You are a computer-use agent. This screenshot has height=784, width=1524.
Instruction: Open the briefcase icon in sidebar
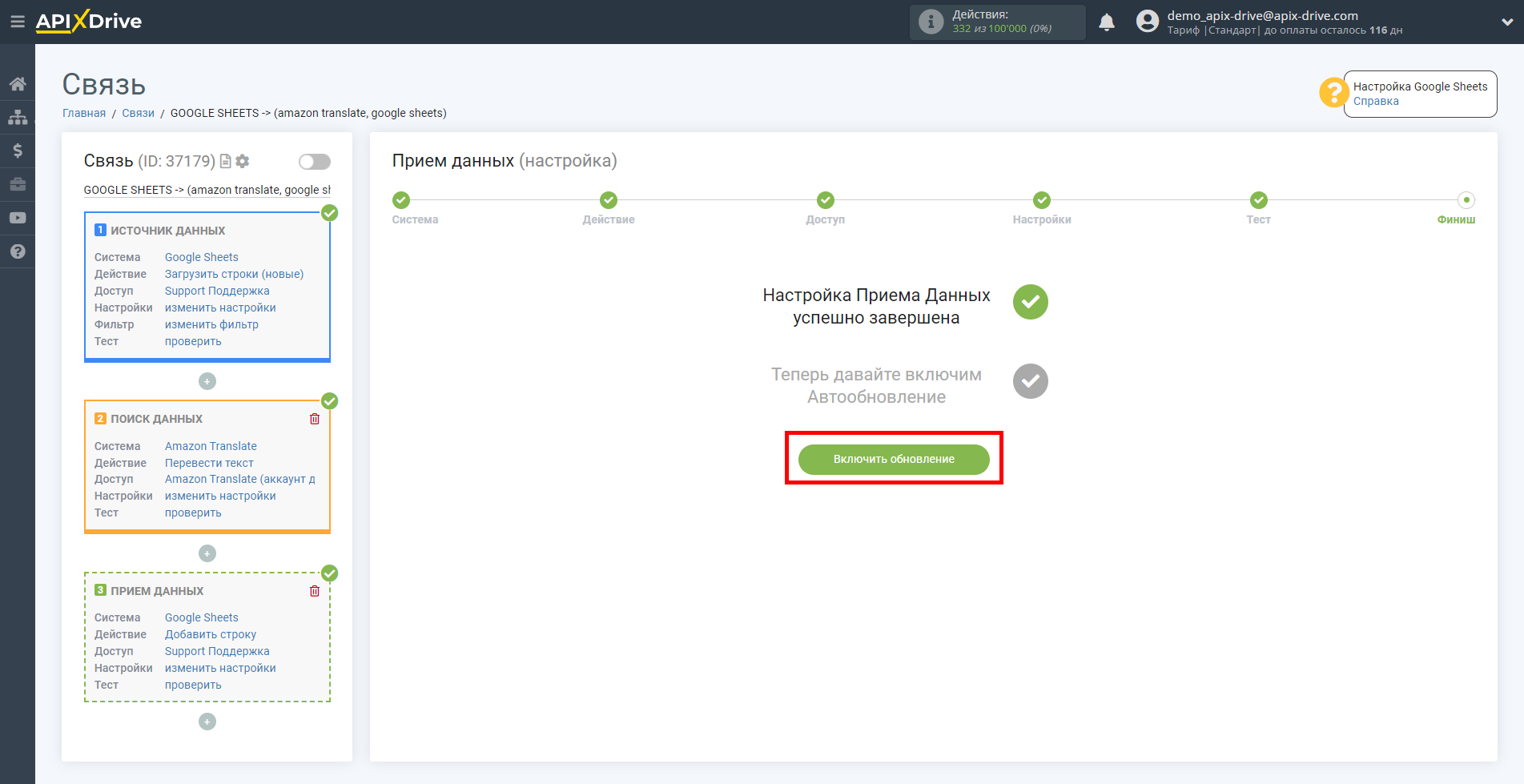point(18,184)
